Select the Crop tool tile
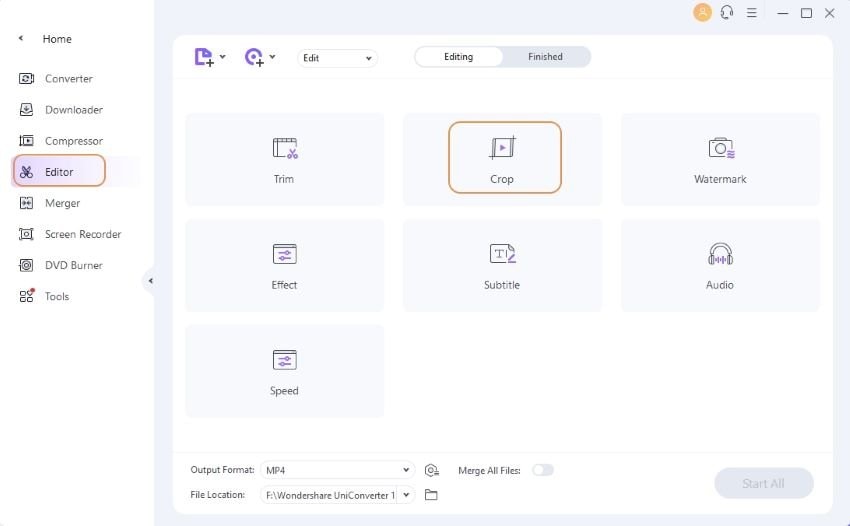Viewport: 850px width, 526px height. 502,159
